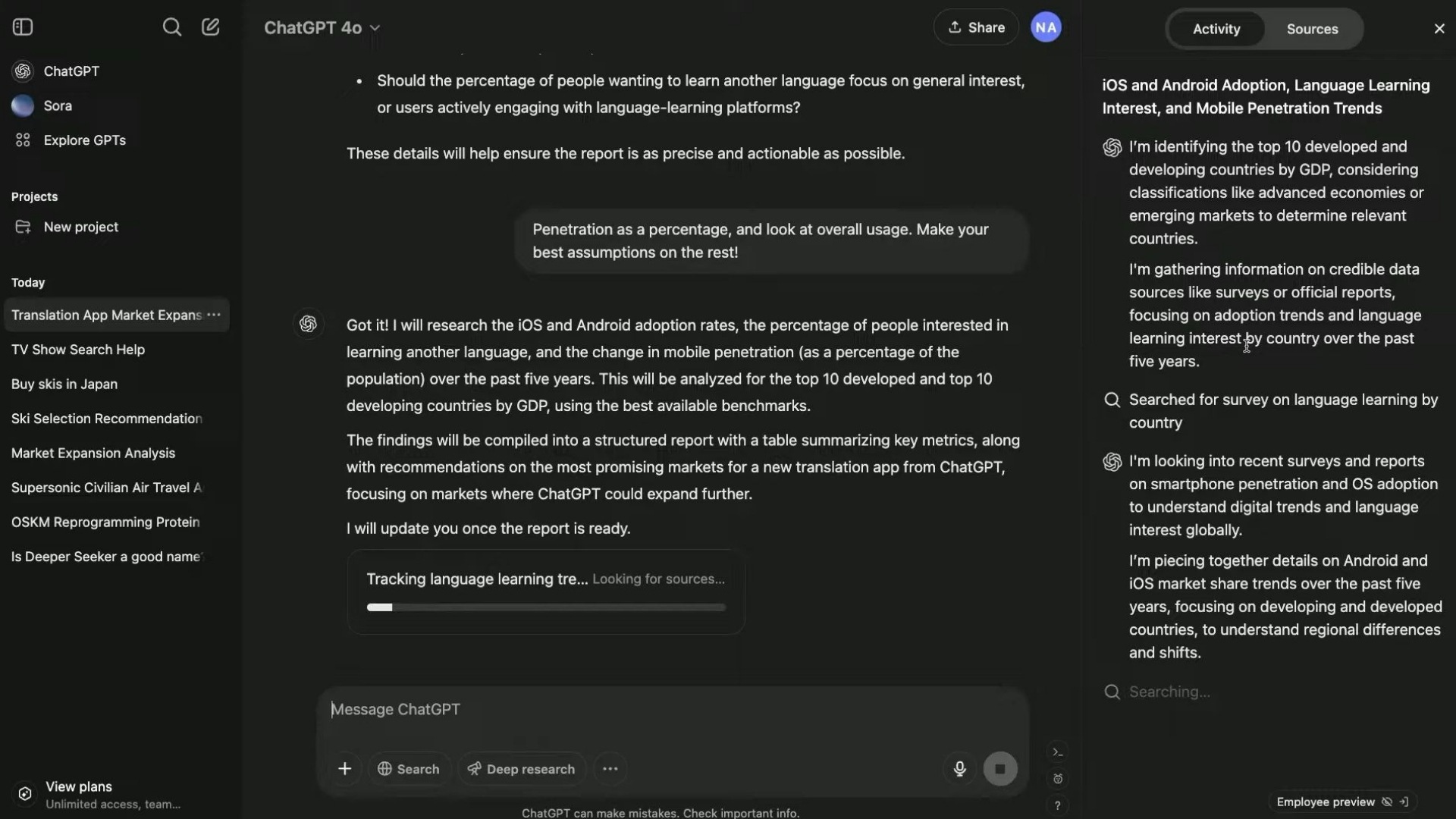Expand the three-dot menu in toolbar
Viewport: 1456px width, 819px height.
click(x=611, y=768)
